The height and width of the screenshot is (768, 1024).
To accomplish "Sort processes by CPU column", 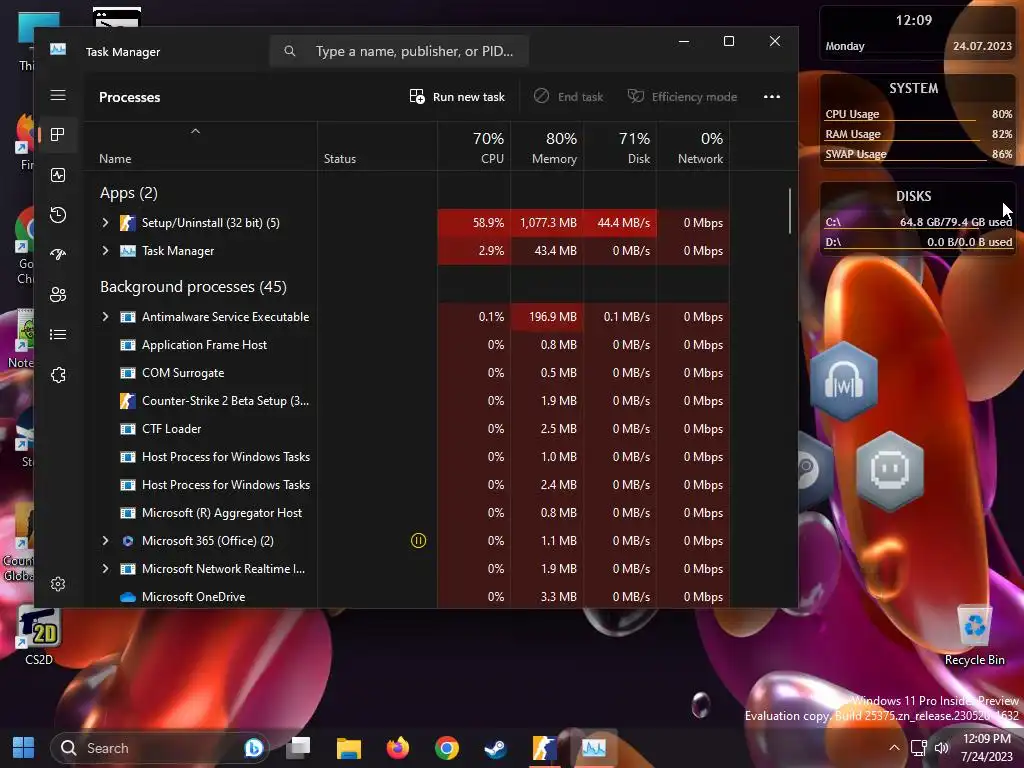I will pos(474,147).
